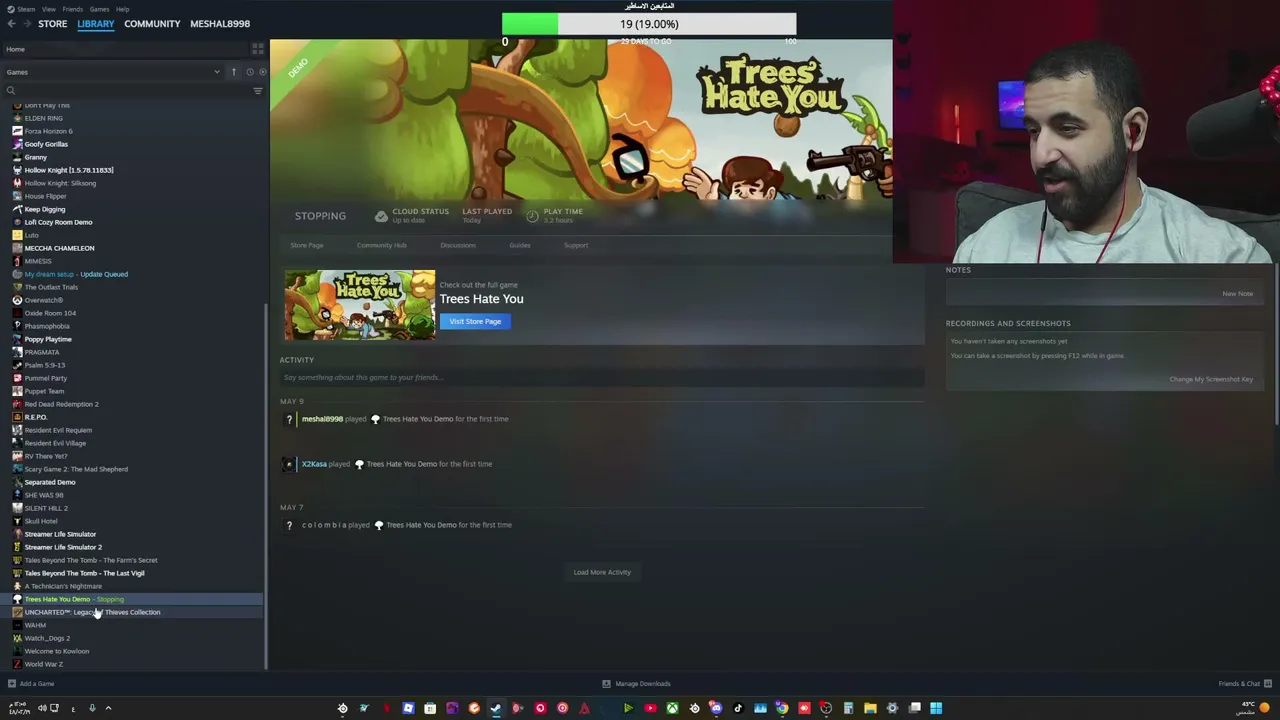Open the Guides link
This screenshot has height=720, width=1280.
click(x=520, y=245)
